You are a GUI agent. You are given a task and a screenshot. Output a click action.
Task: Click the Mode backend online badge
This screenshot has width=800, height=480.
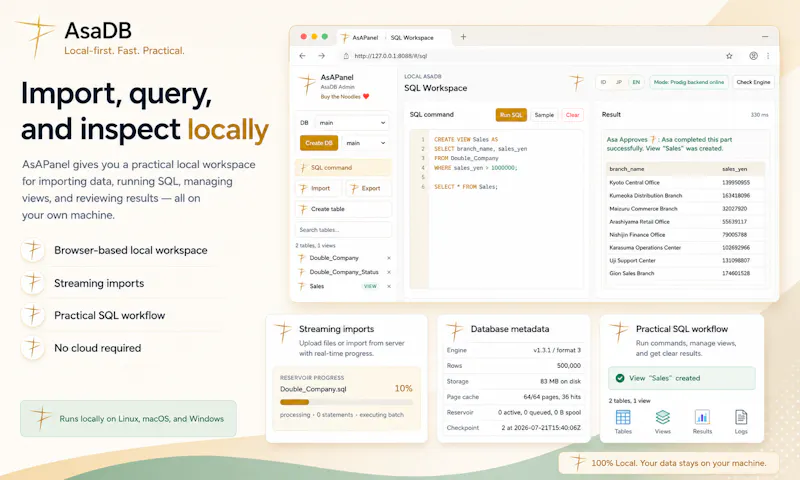coord(689,82)
